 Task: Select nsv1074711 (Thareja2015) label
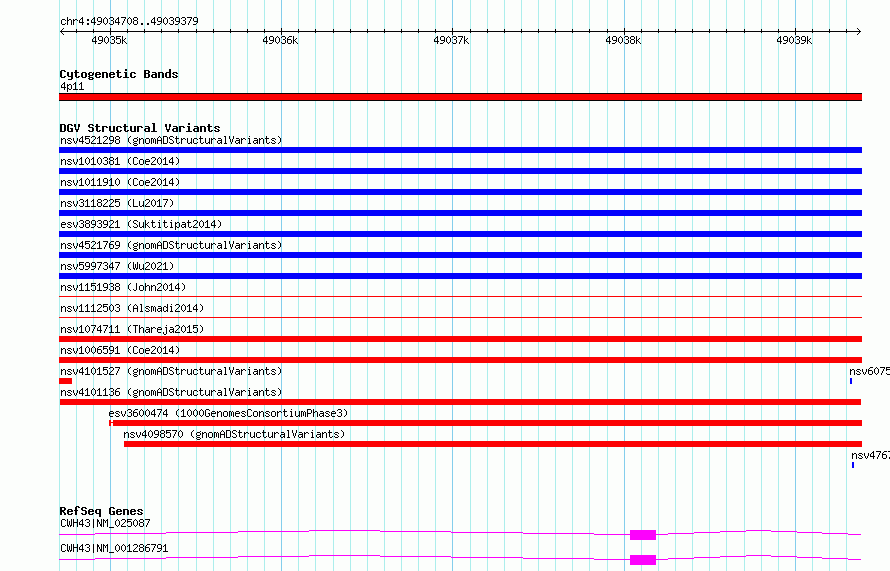pos(132,329)
